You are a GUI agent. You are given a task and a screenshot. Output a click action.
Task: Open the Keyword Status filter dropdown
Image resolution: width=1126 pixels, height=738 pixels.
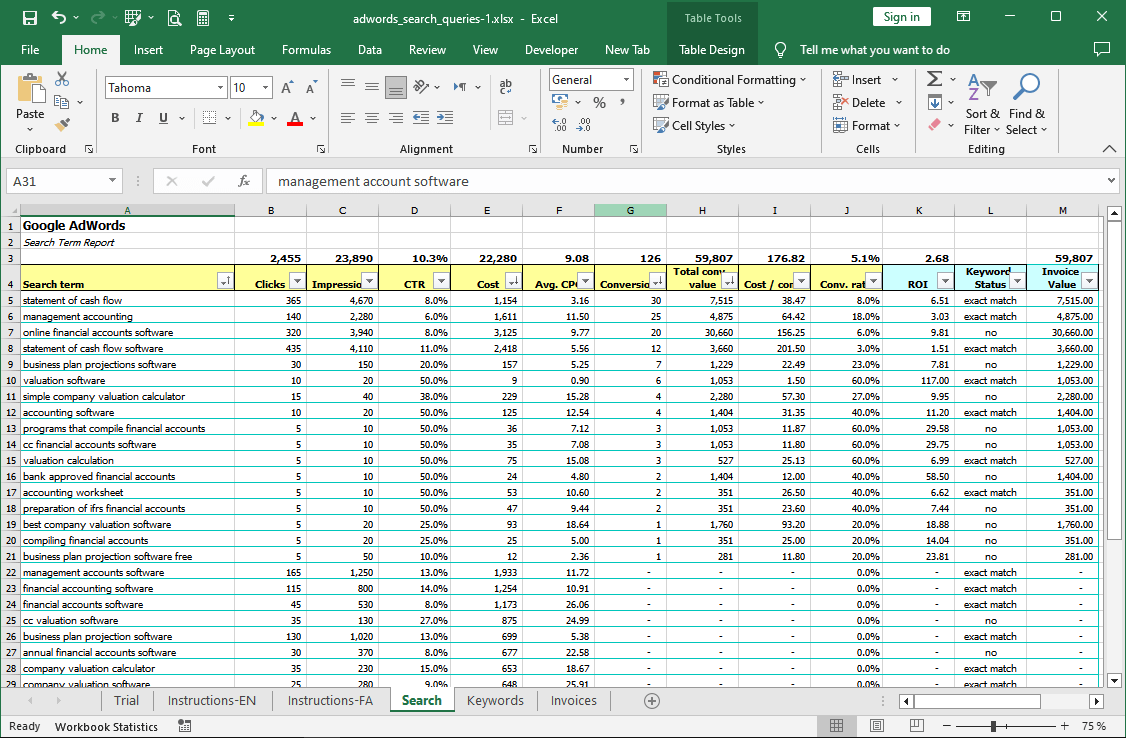[x=1017, y=281]
